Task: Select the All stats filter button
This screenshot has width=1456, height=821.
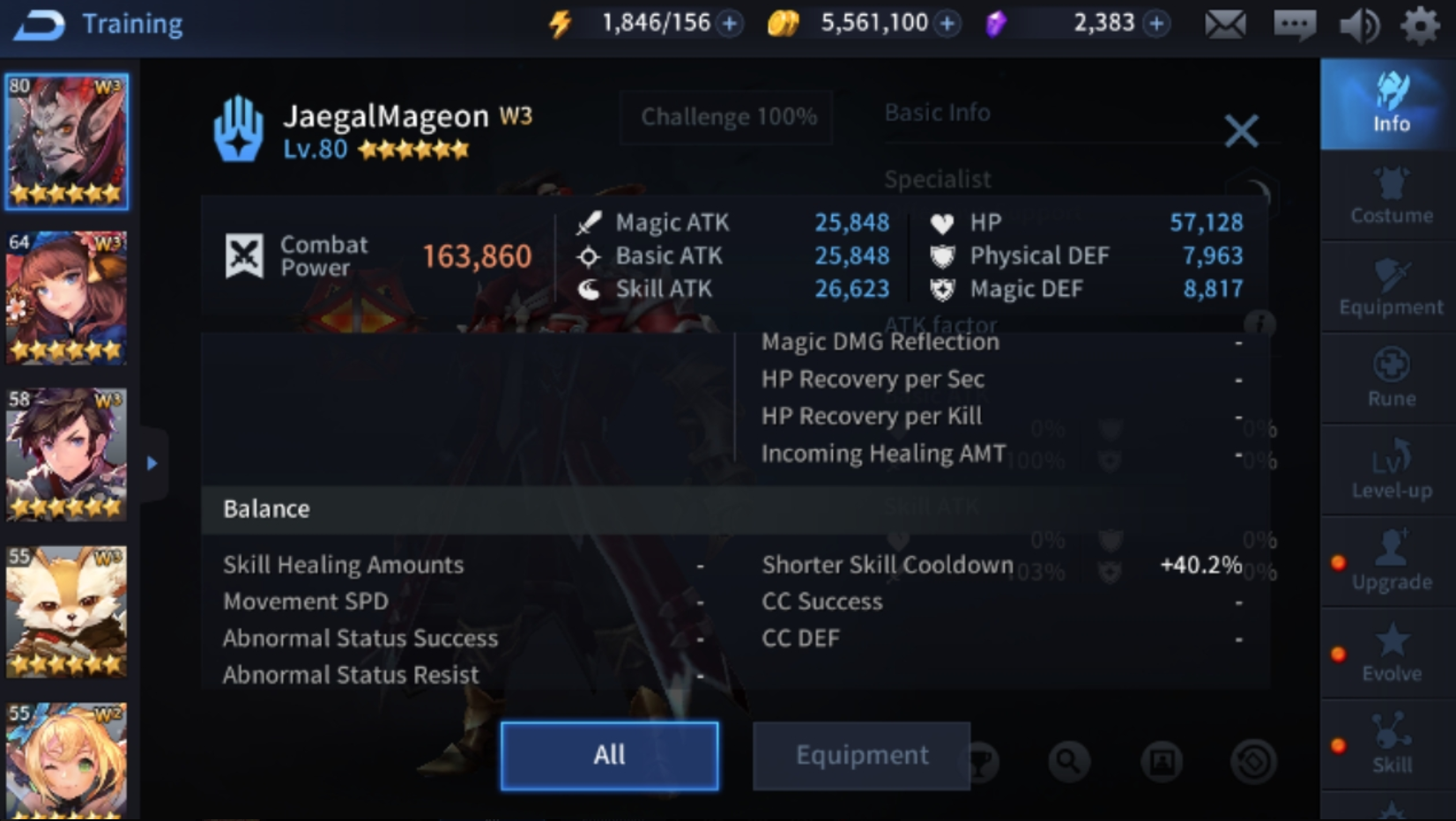Action: [x=609, y=755]
